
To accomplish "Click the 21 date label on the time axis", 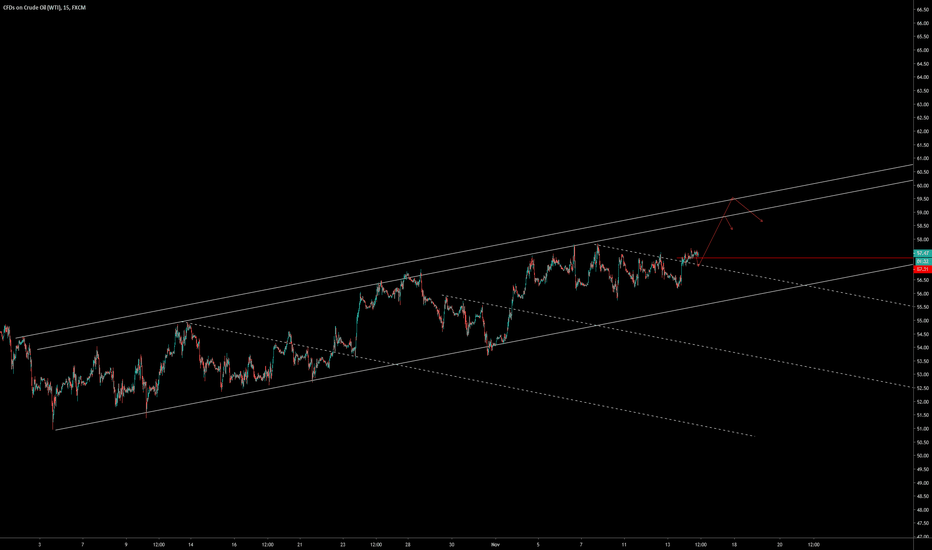I will click(x=300, y=544).
